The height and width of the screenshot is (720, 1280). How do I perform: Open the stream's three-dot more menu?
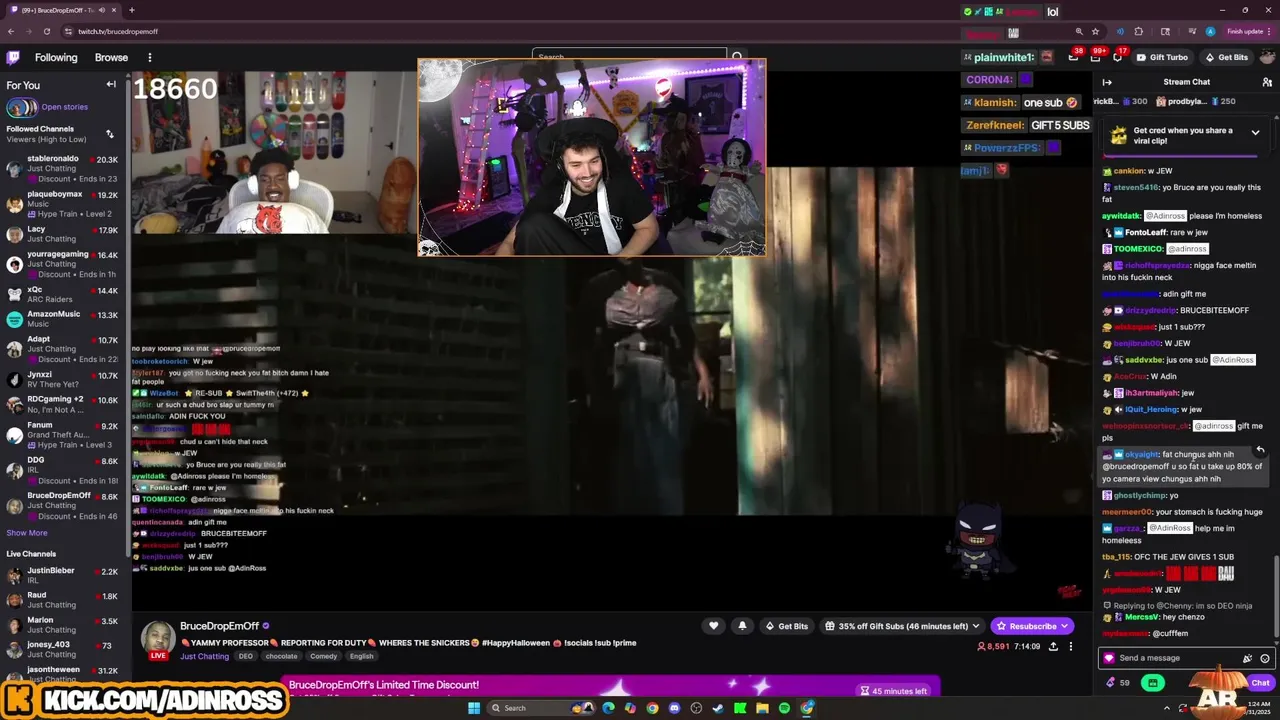(1070, 647)
